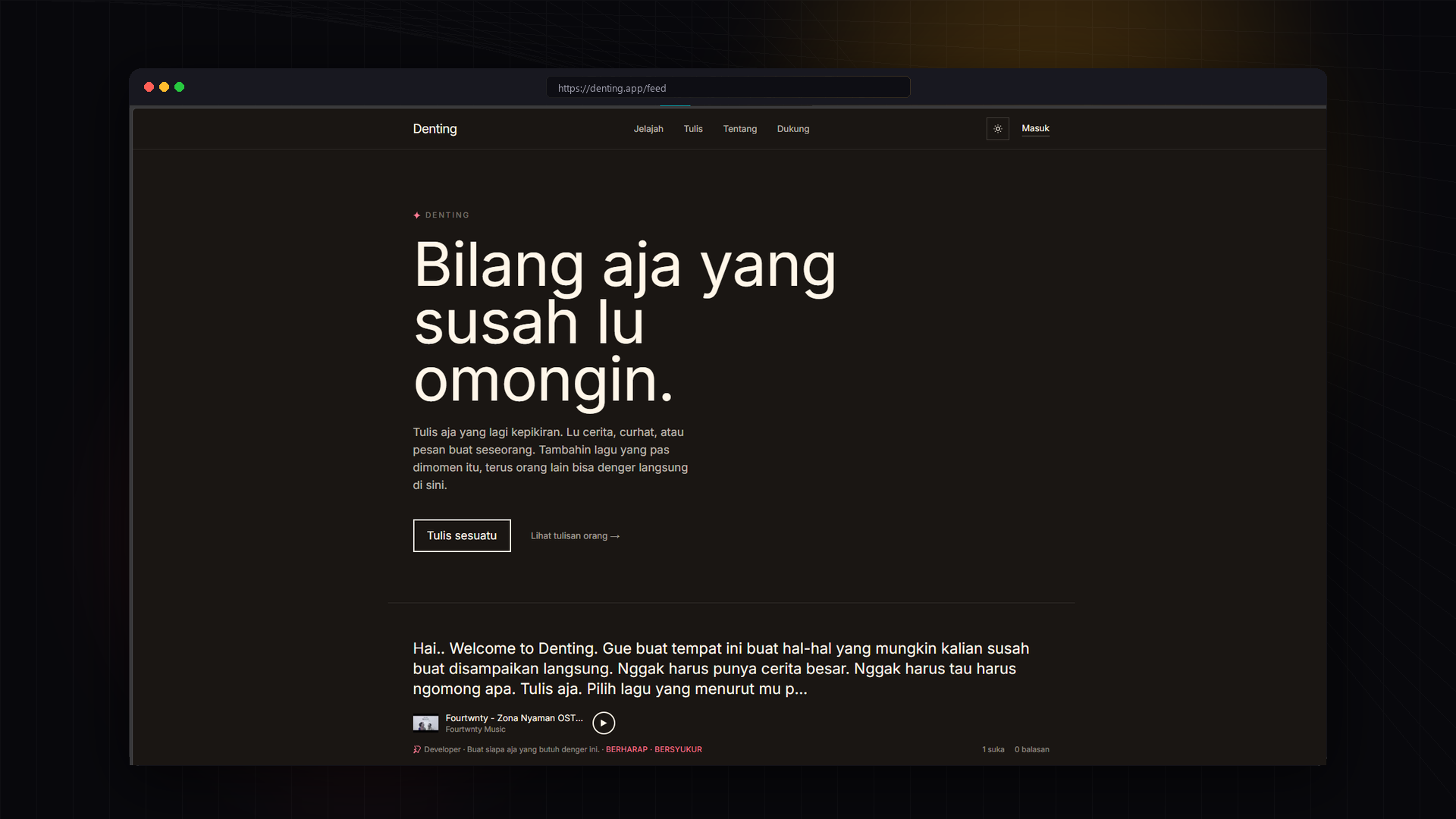Select the BERHARAP tag

626,749
